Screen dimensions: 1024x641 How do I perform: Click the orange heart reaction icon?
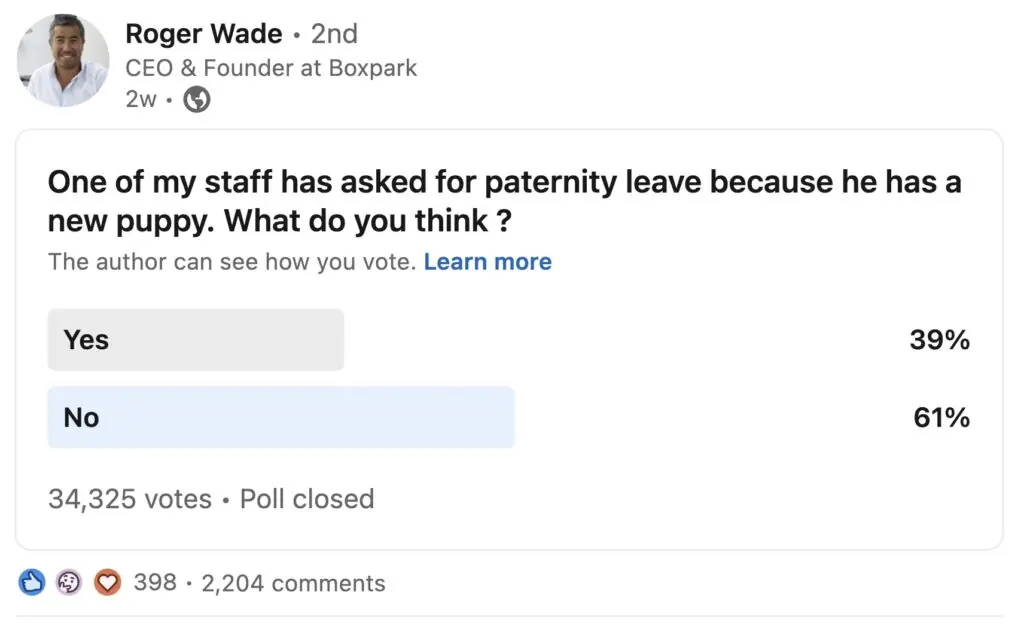107,582
